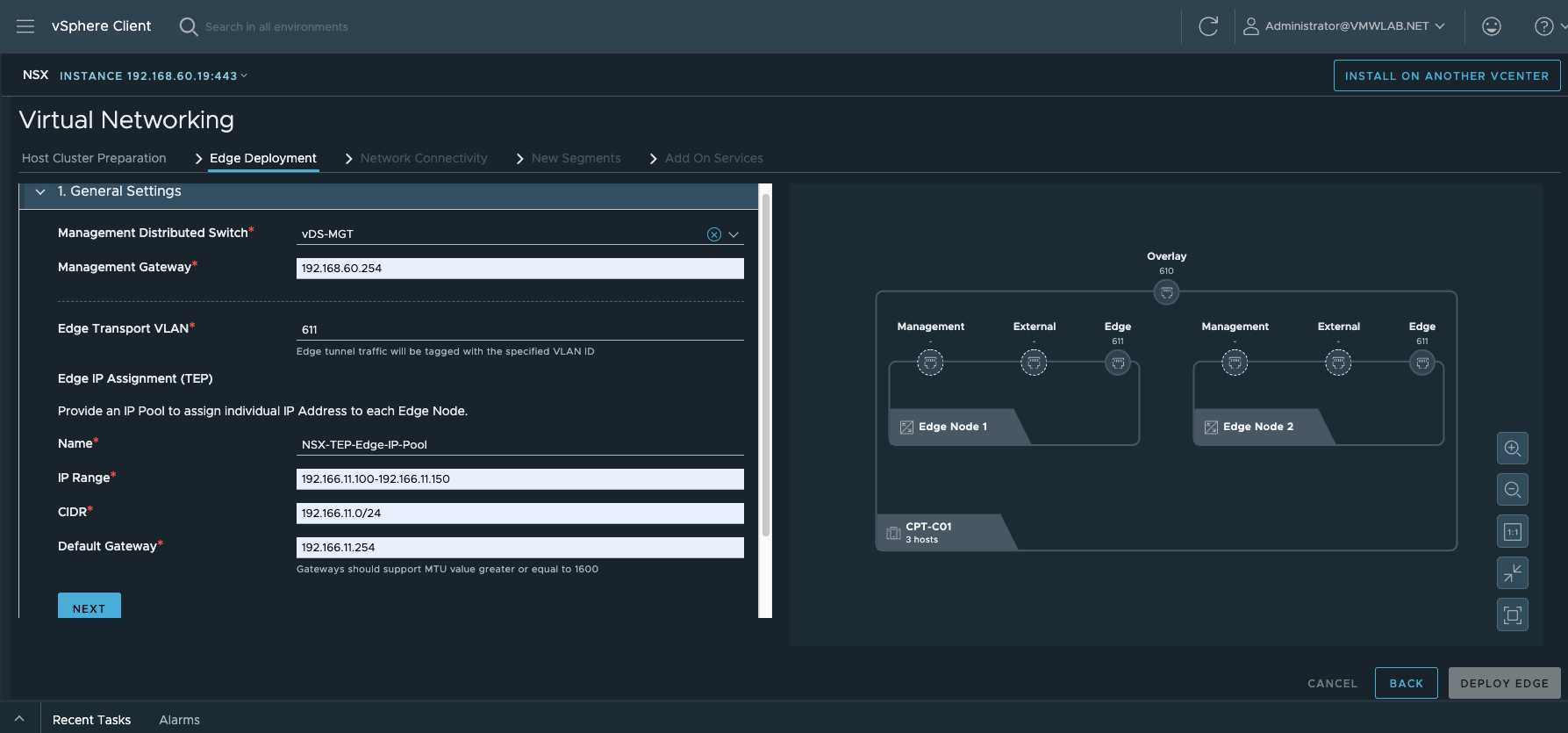Select the Overlay 610 network node
1568x733 pixels.
tap(1166, 292)
